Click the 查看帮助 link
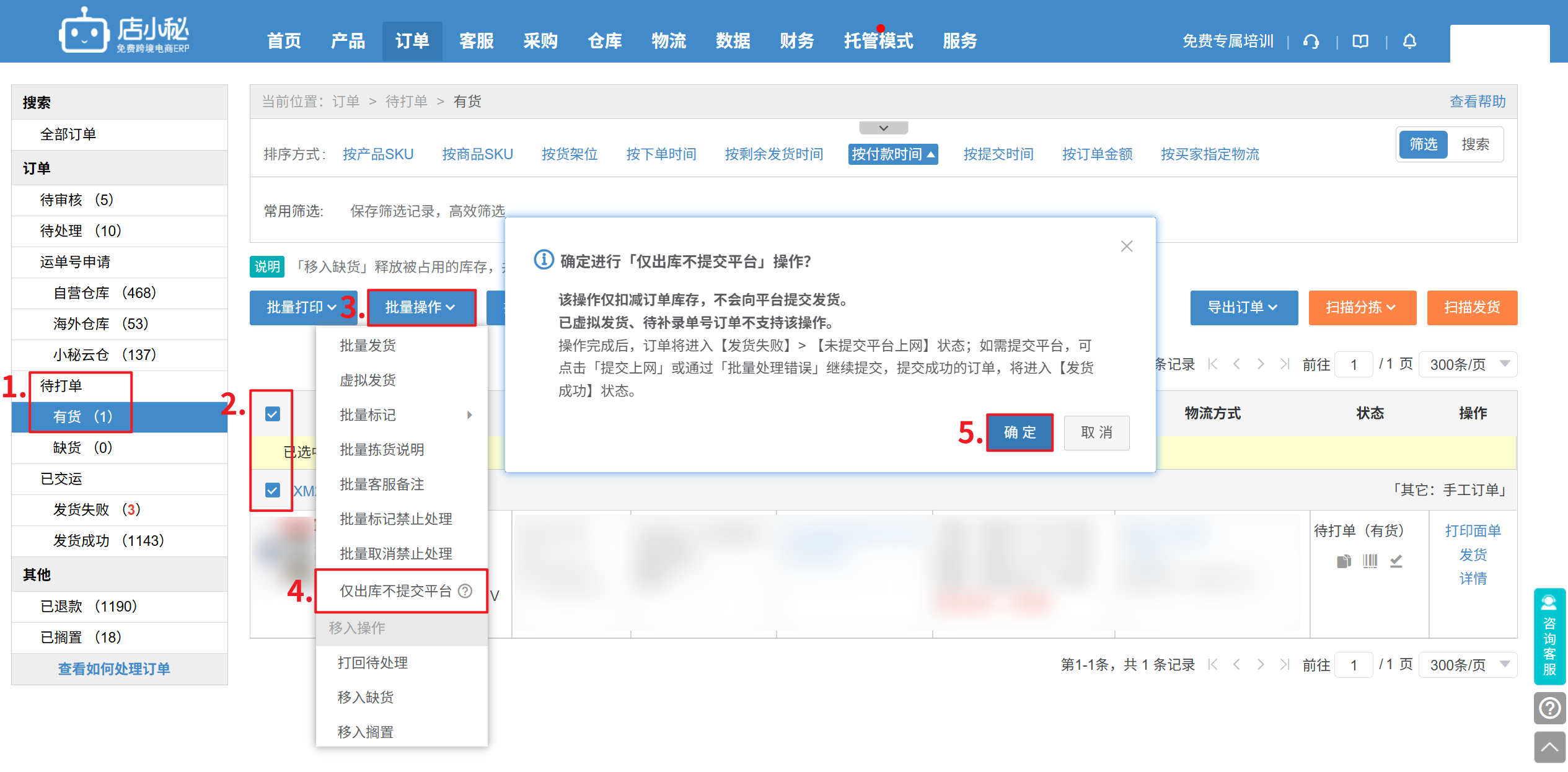This screenshot has height=772, width=1568. coord(1478,102)
